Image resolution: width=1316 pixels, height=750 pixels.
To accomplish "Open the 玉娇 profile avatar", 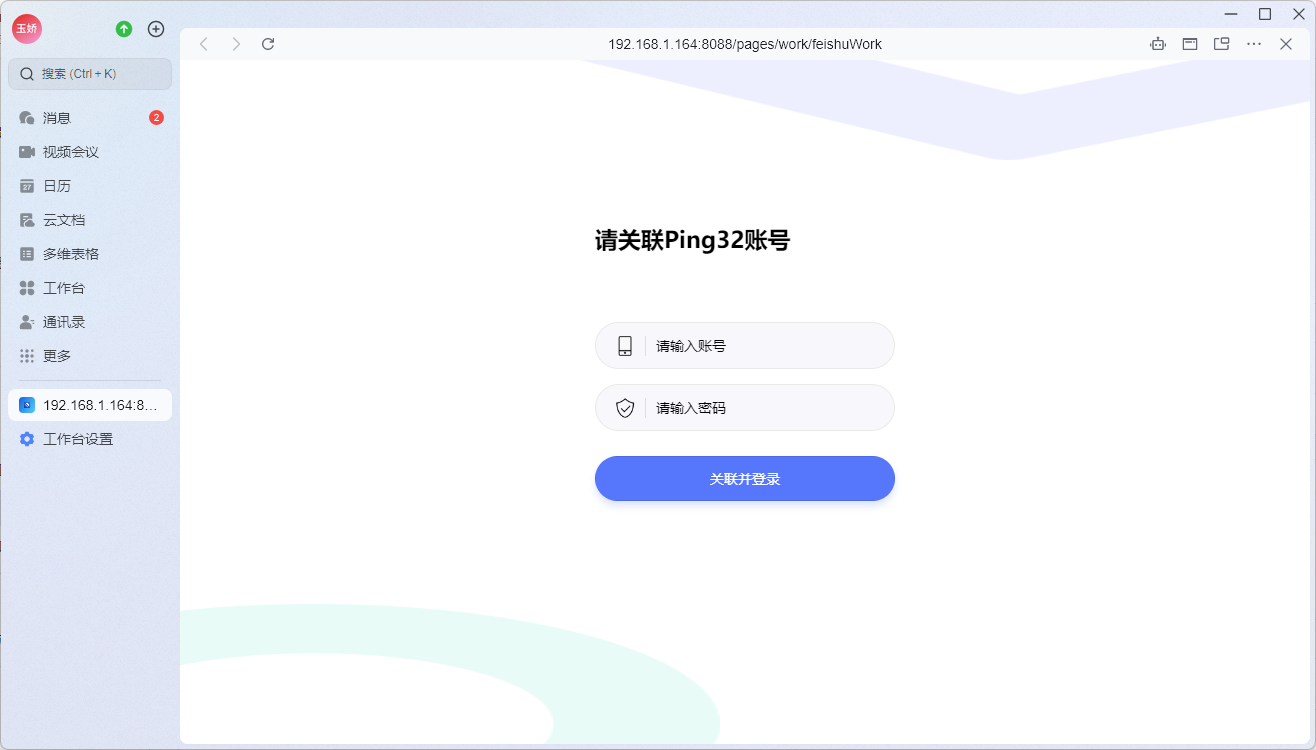I will [x=27, y=29].
